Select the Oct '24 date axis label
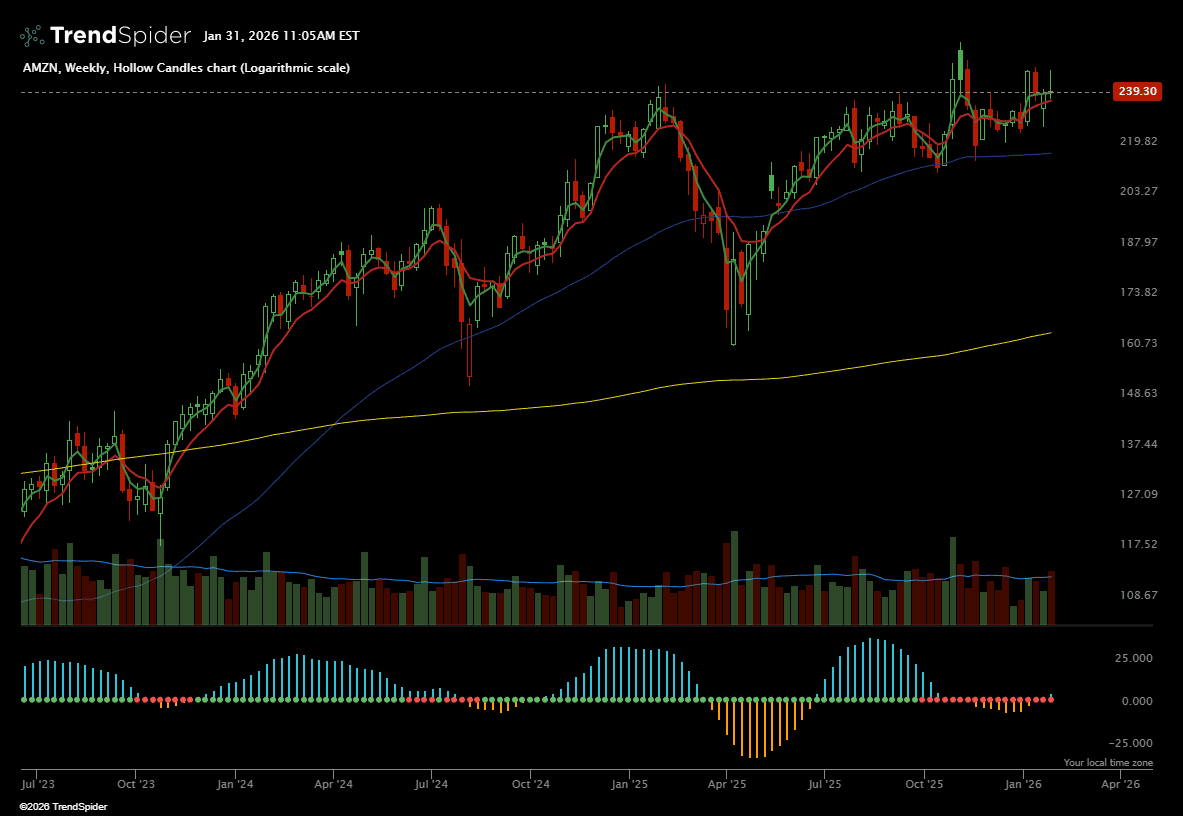This screenshot has height=816, width=1183. (530, 785)
